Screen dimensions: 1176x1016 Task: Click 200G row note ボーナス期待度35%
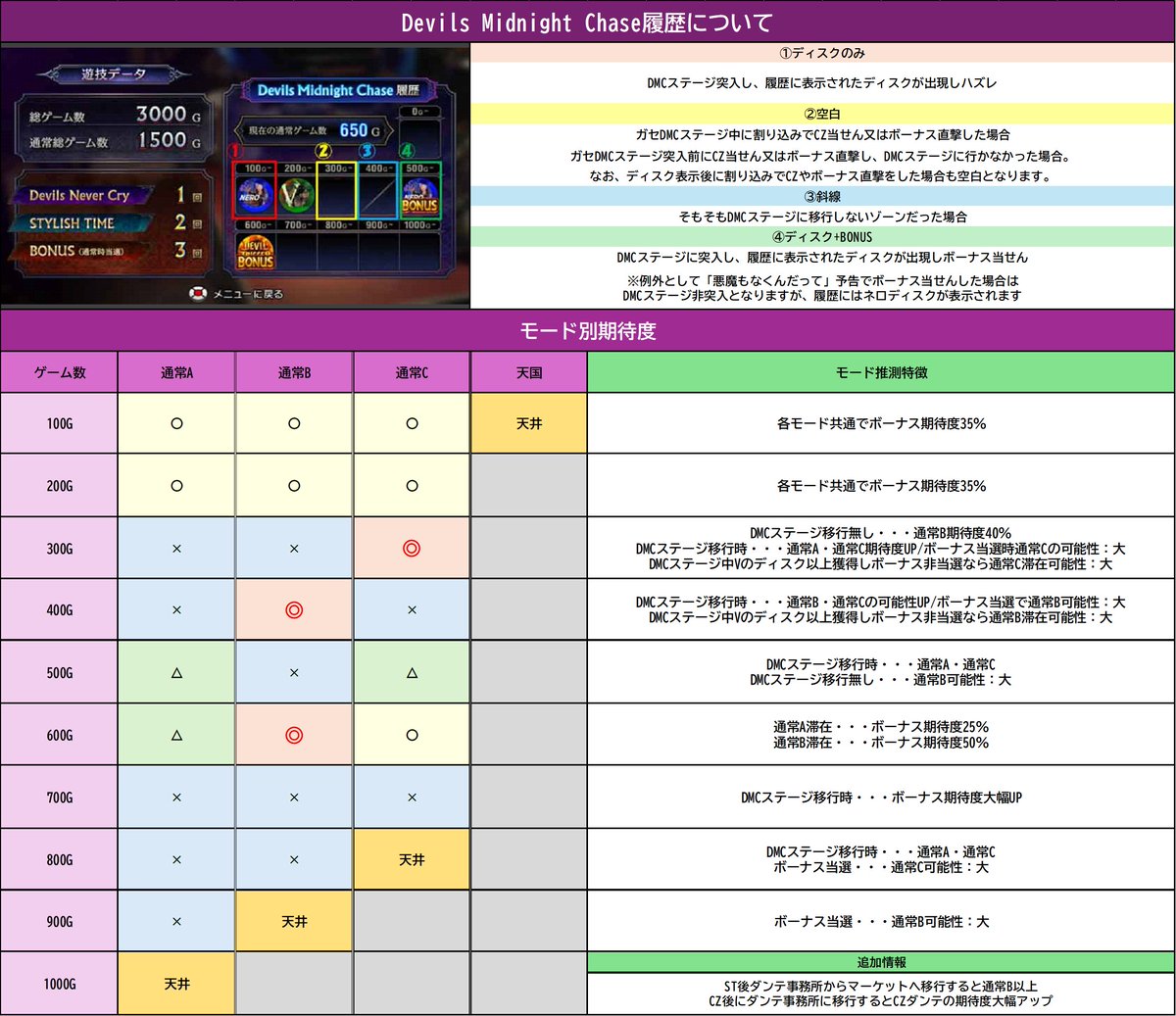881,486
